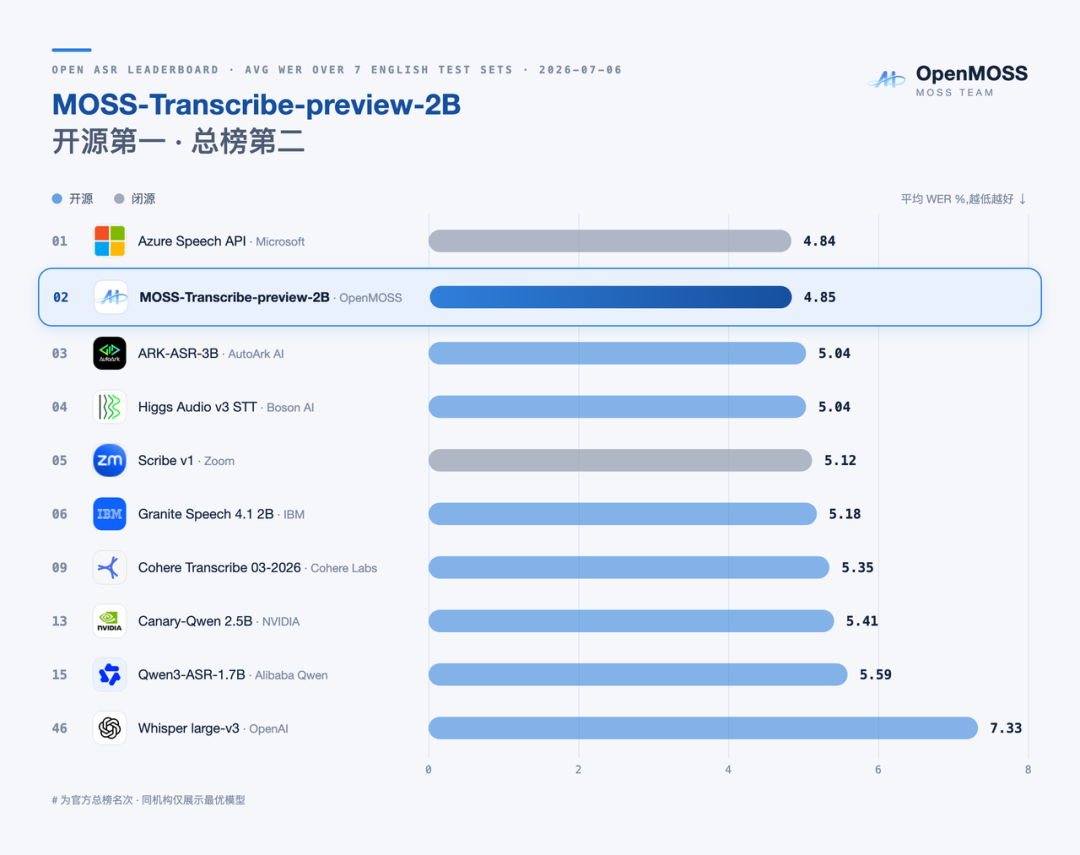Click the Cohere icon beside Cohere Transcribe

tap(110, 568)
